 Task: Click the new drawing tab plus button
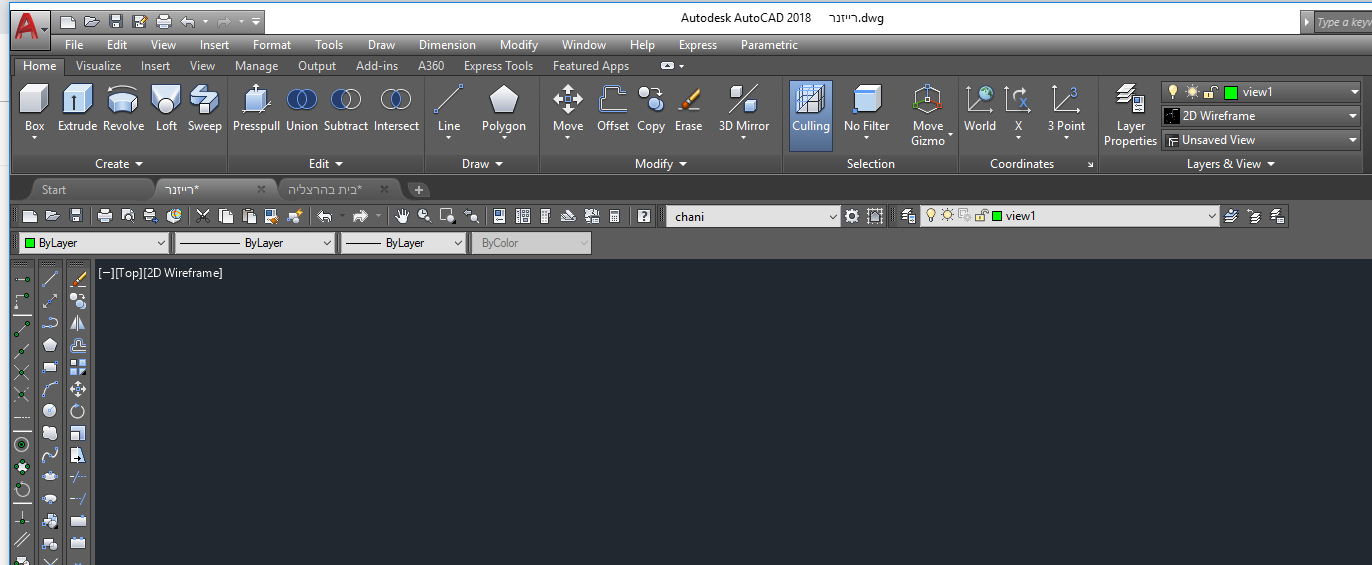(x=419, y=189)
